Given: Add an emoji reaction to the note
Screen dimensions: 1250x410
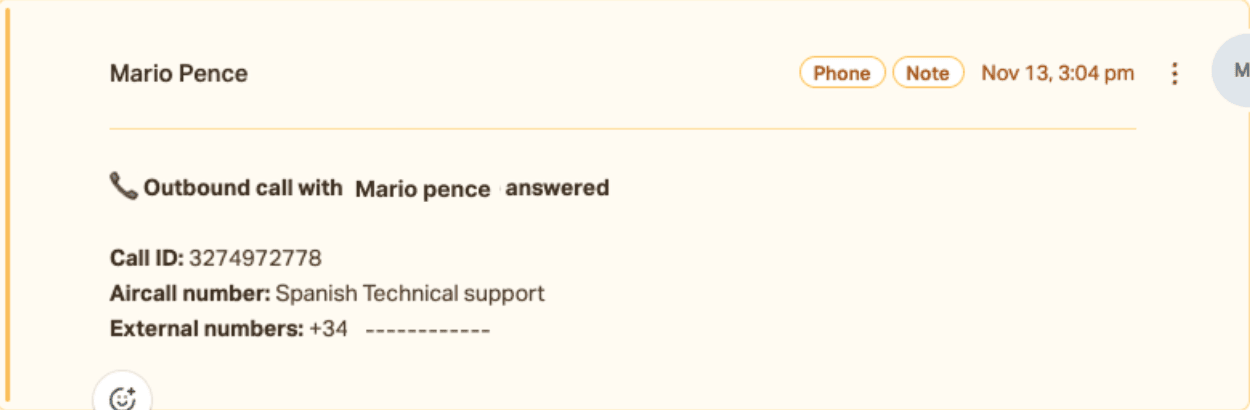Looking at the screenshot, I should pos(122,397).
